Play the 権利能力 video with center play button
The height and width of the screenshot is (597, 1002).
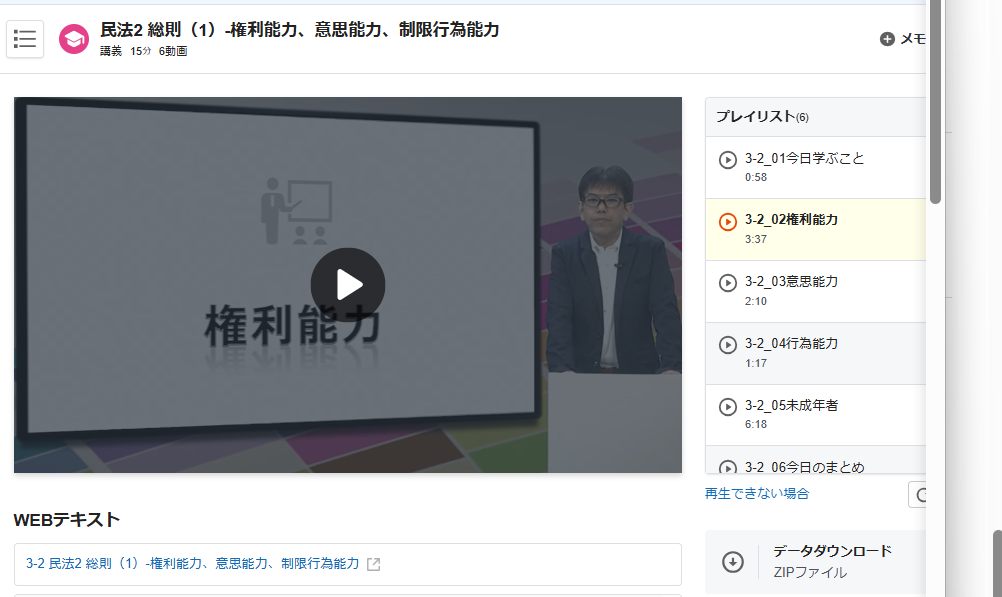(x=347, y=285)
